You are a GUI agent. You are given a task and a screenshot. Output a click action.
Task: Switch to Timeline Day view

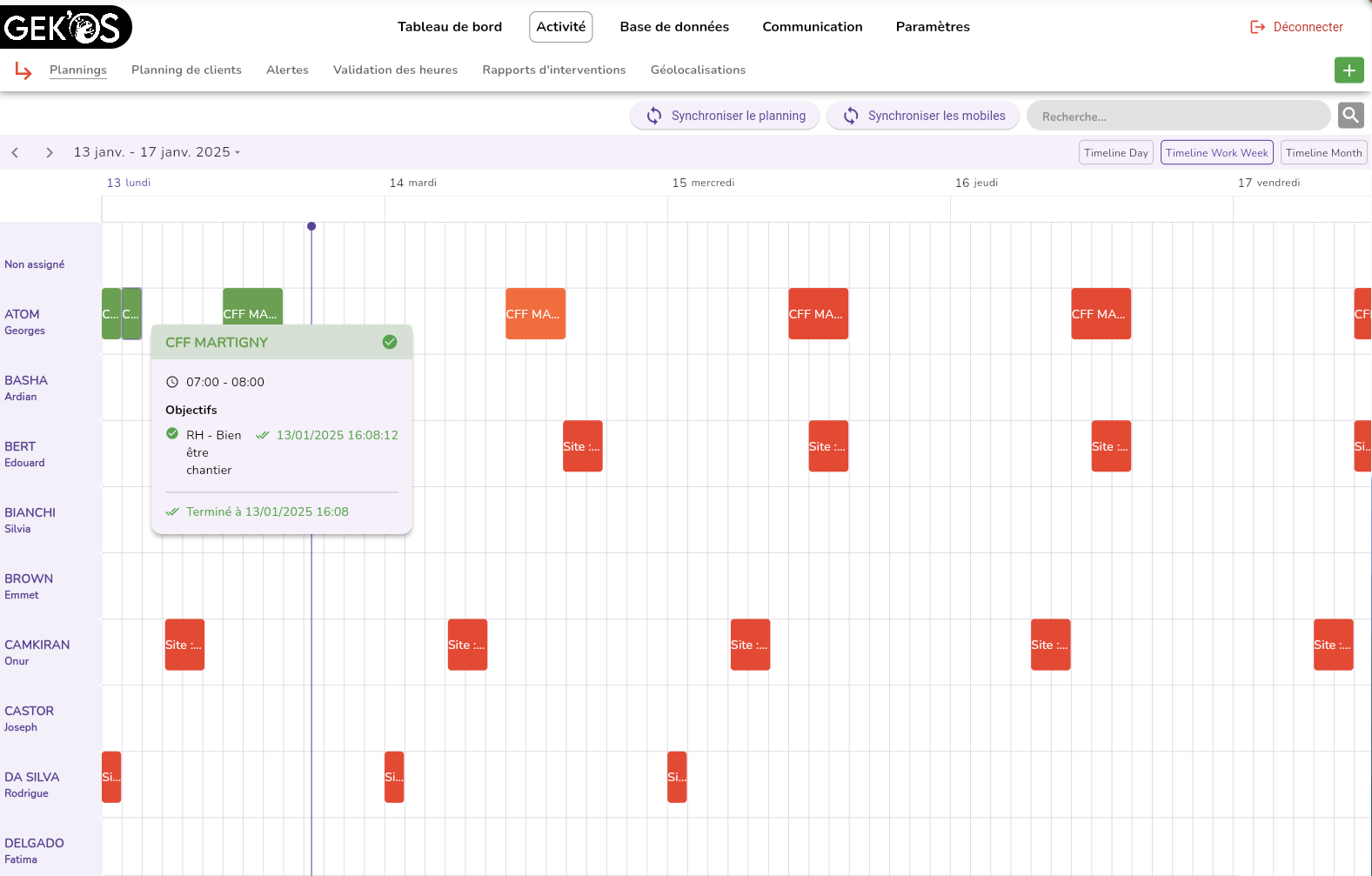(1115, 152)
